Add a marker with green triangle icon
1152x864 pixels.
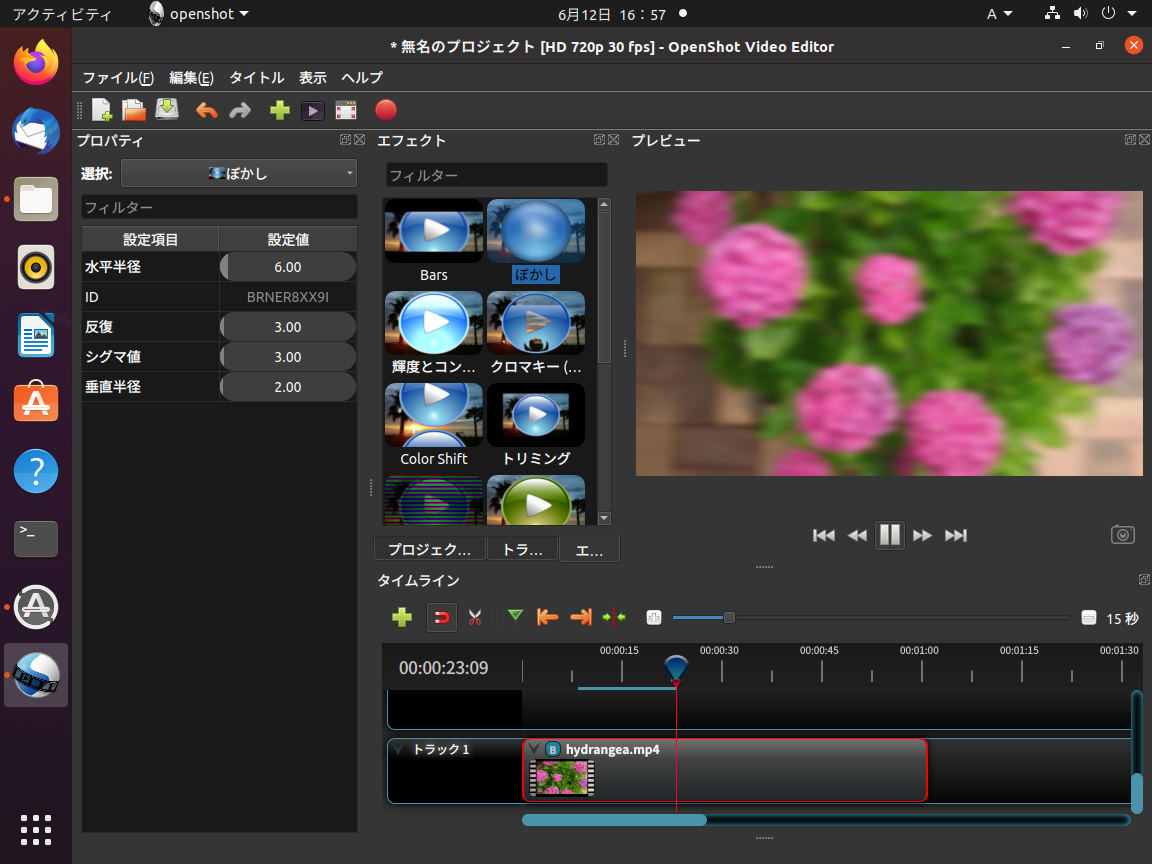515,616
